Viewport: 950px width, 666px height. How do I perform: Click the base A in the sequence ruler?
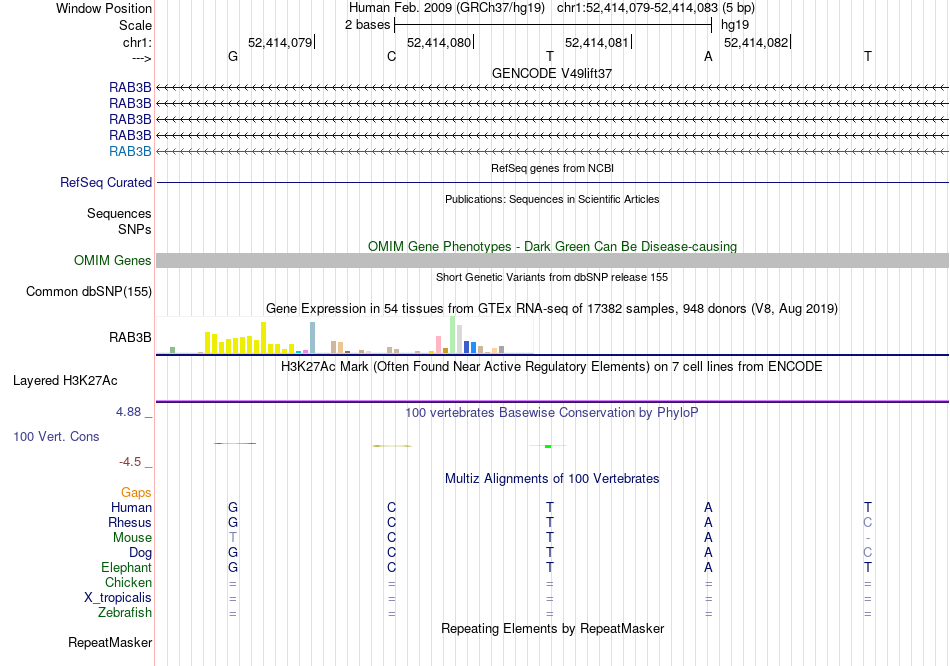708,56
